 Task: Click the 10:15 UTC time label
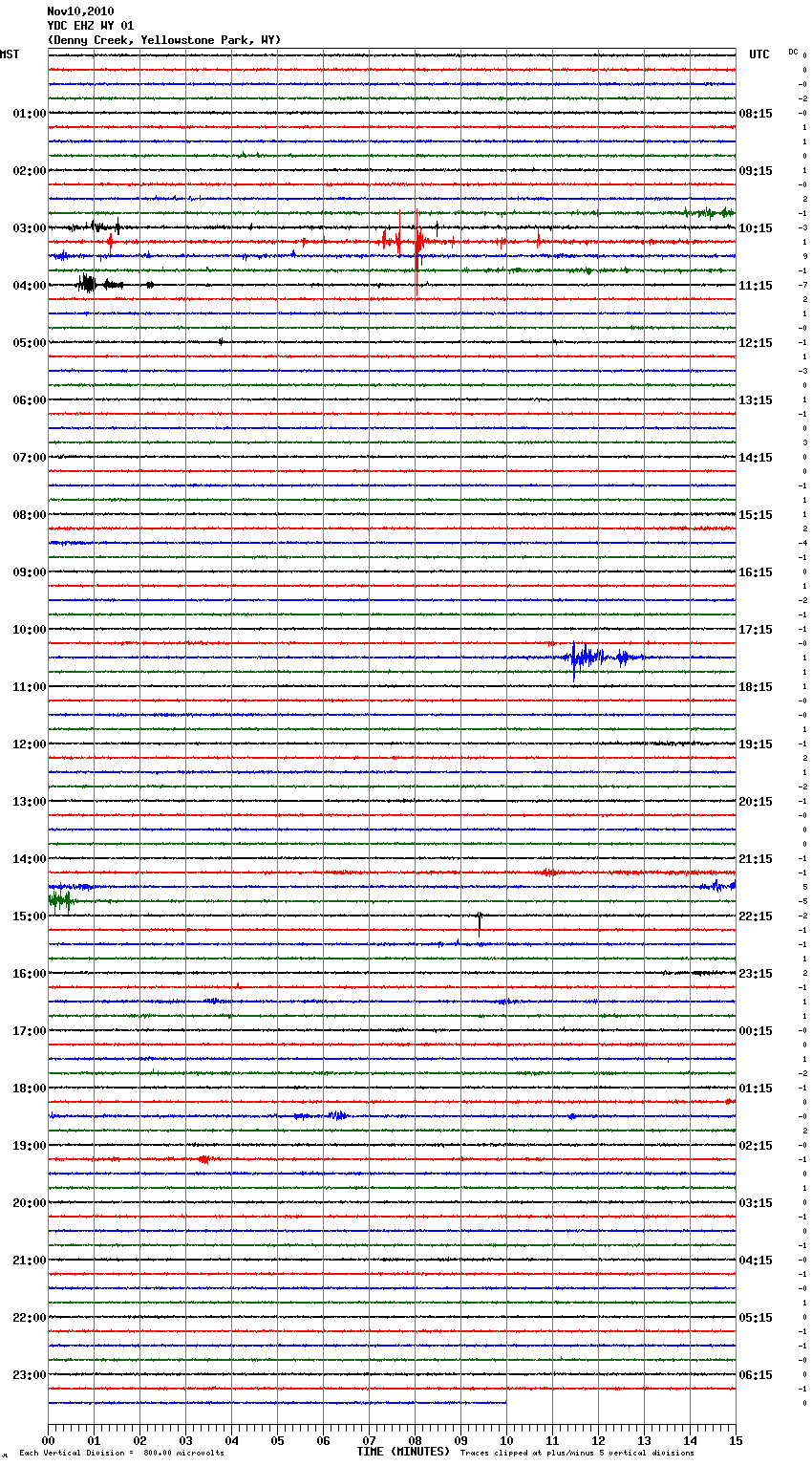point(756,228)
